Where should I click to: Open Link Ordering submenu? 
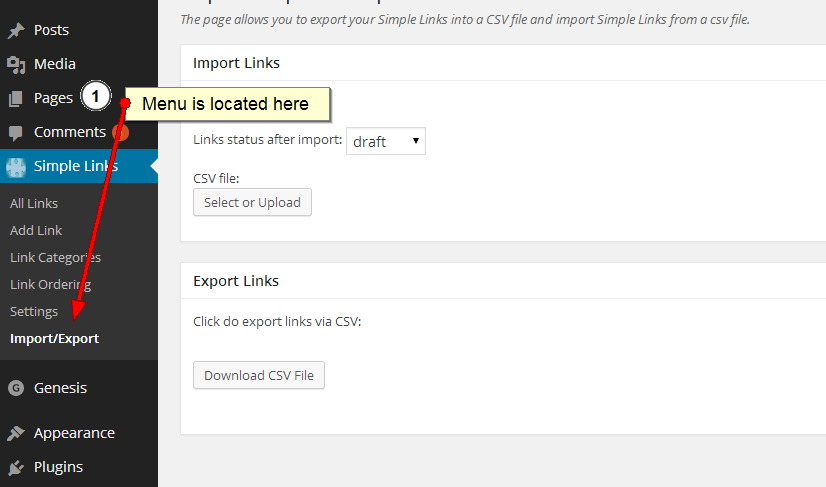pos(50,285)
